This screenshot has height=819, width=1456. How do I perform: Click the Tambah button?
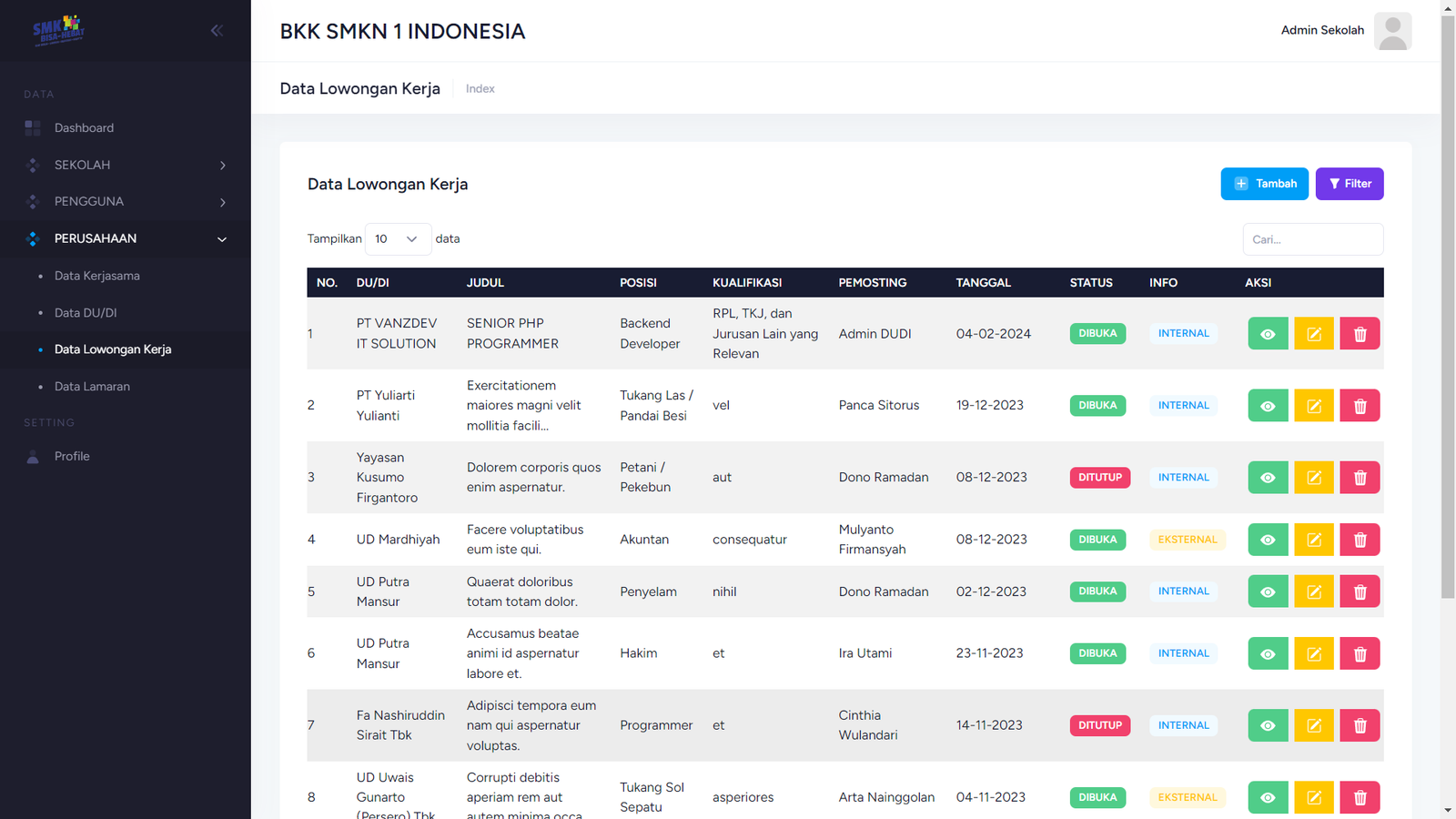[1264, 184]
